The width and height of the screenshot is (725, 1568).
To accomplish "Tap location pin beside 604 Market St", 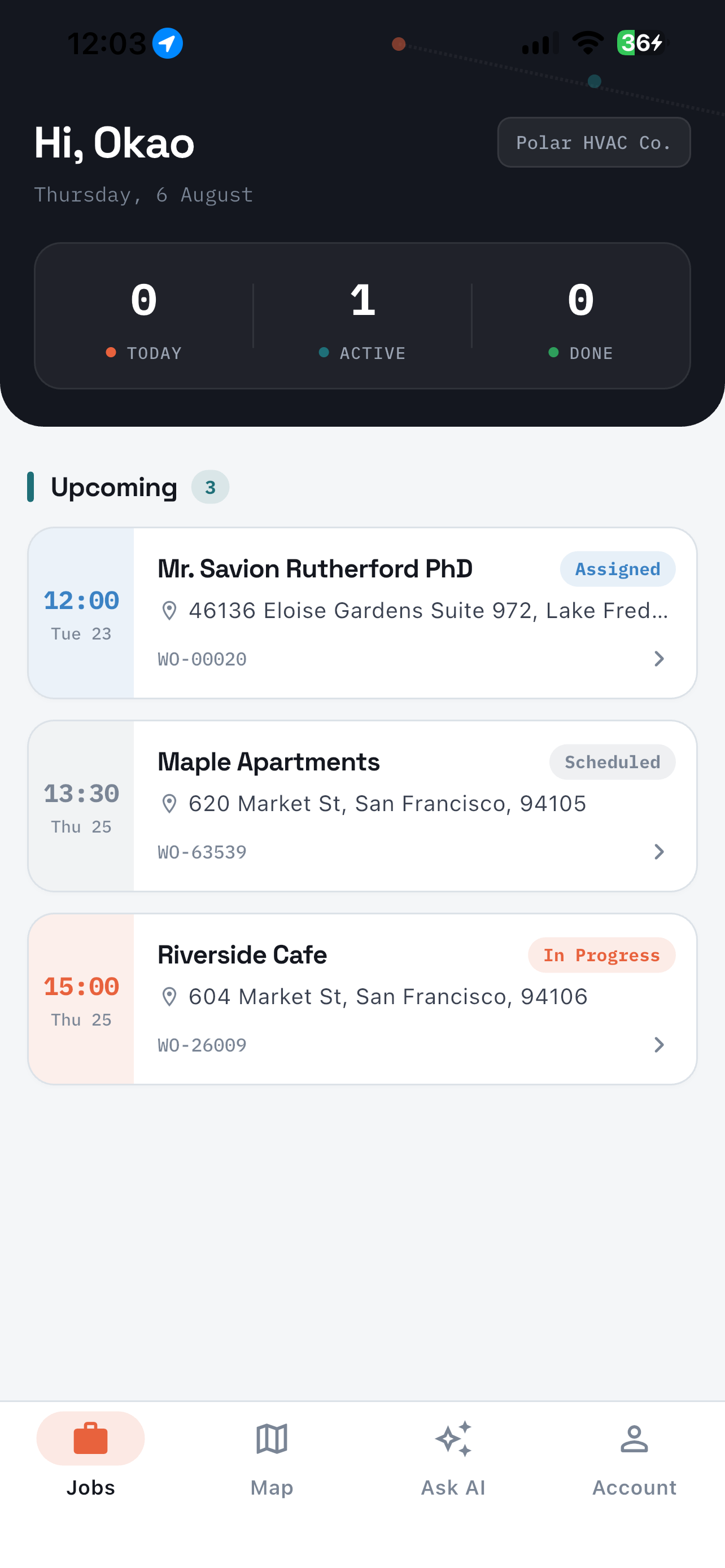I will click(169, 996).
